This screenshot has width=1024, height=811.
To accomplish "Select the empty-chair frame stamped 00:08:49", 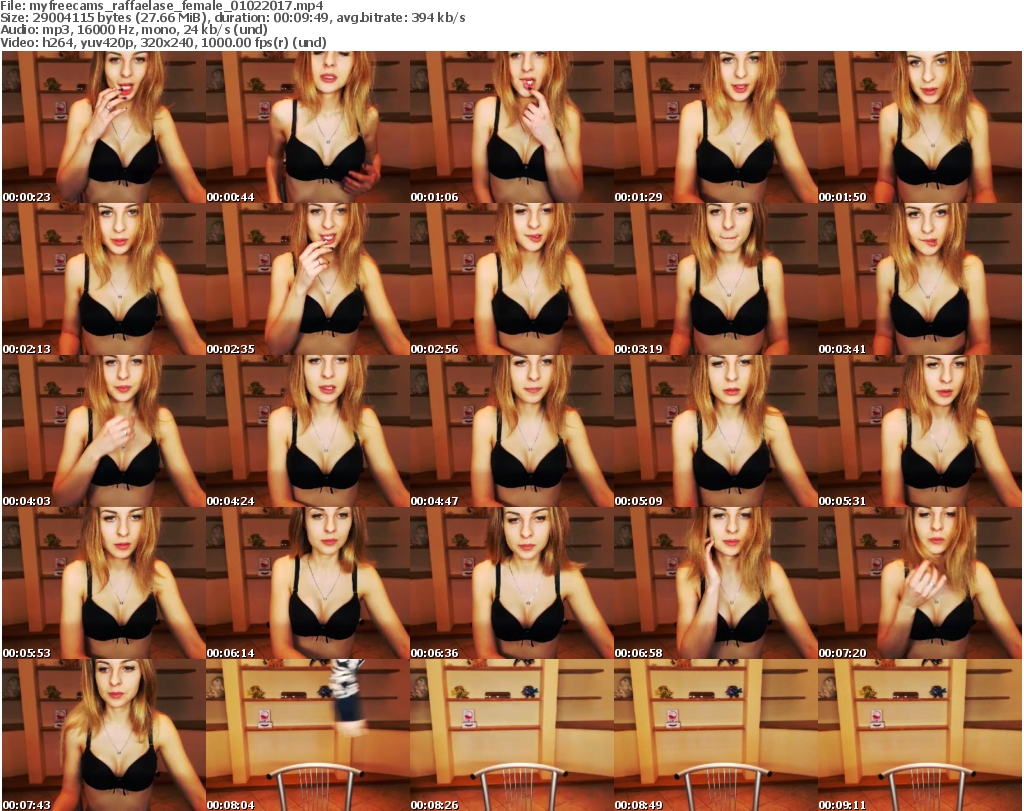I will (716, 735).
